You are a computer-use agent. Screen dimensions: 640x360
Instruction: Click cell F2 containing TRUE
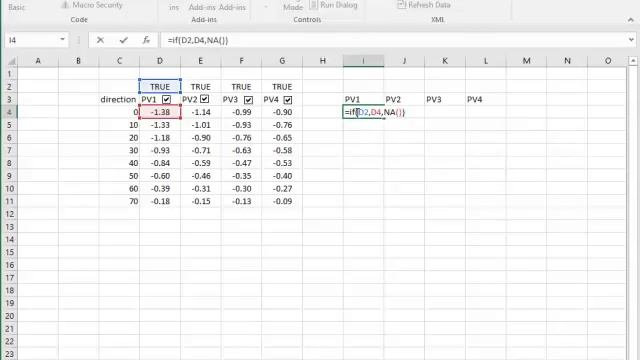[241, 87]
